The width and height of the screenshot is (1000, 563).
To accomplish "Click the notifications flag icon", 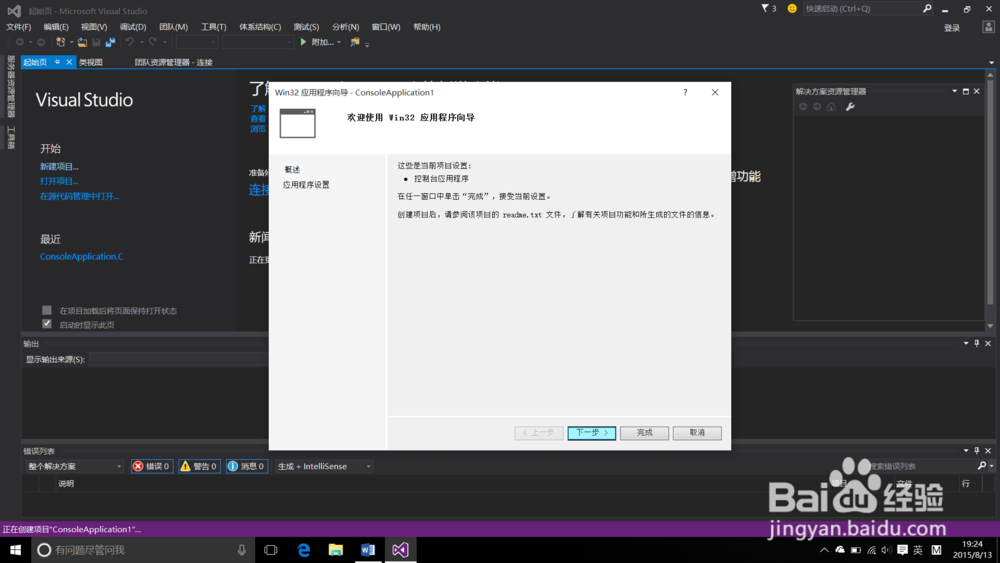I will pos(766,8).
